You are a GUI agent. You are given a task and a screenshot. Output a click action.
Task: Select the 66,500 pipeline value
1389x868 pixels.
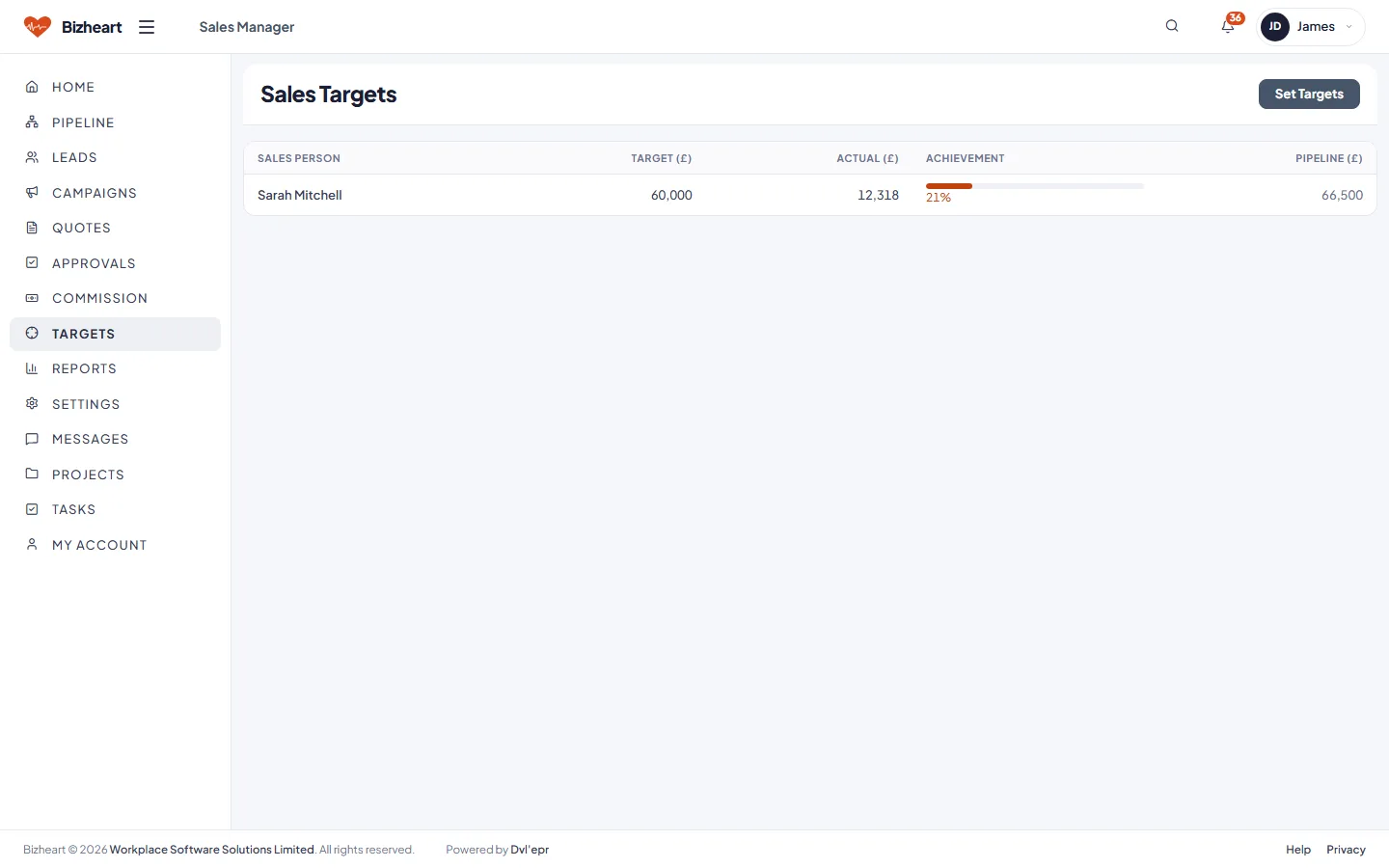(x=1343, y=195)
